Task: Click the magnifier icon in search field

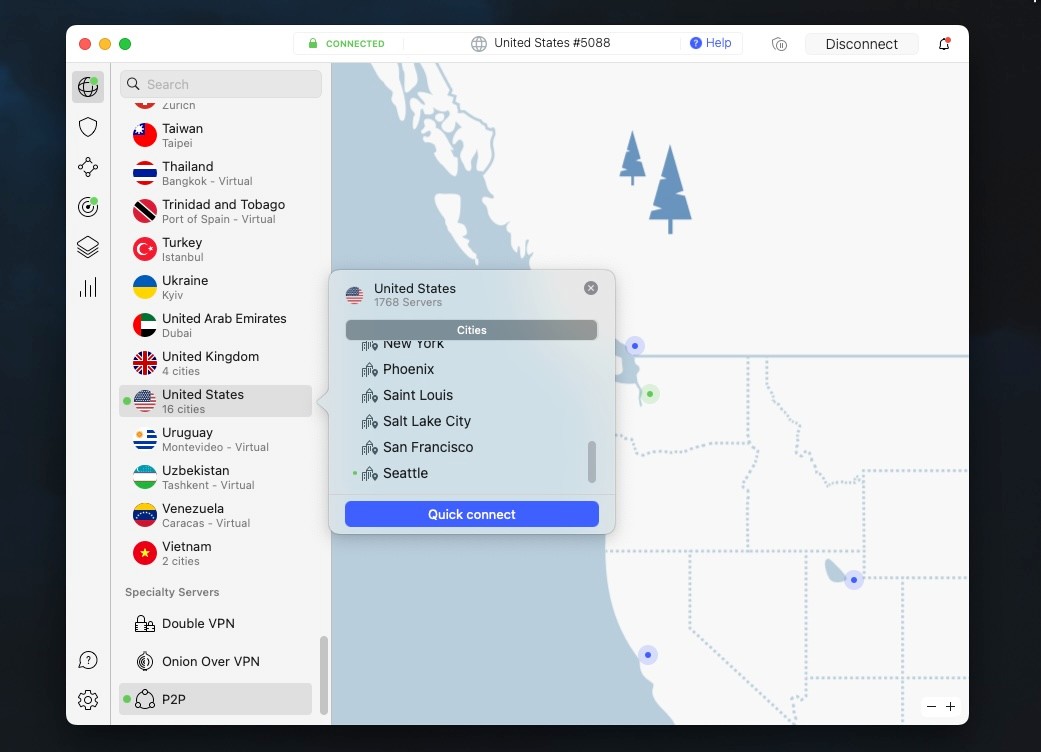Action: tap(133, 84)
